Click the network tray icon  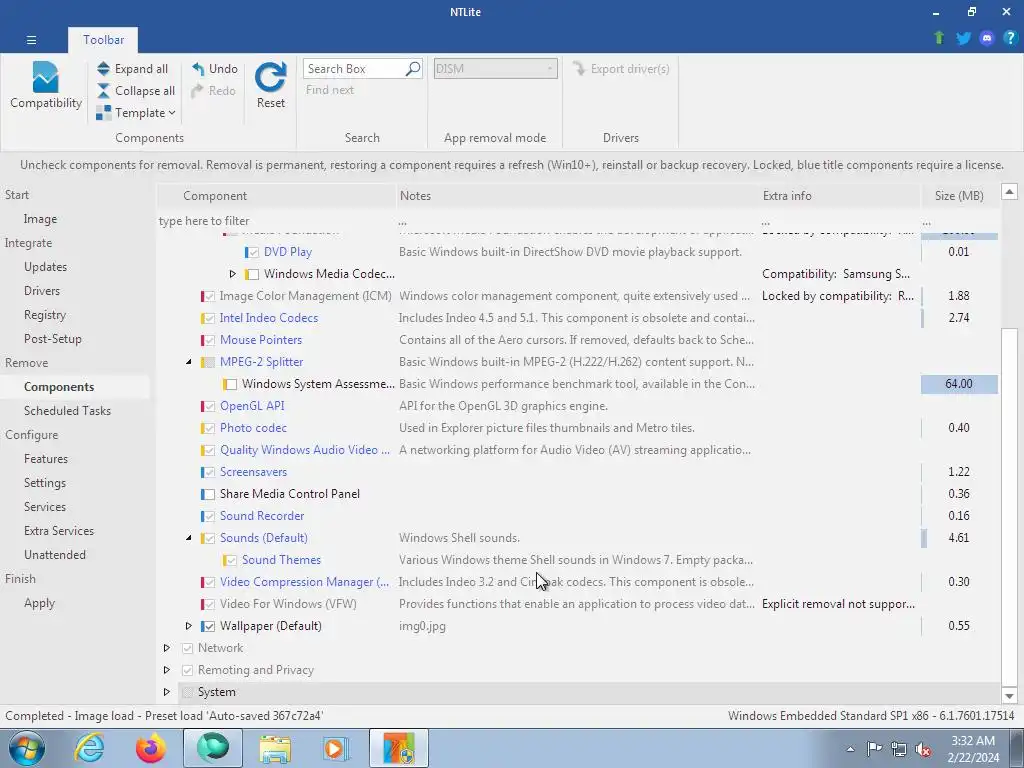[x=899, y=749]
